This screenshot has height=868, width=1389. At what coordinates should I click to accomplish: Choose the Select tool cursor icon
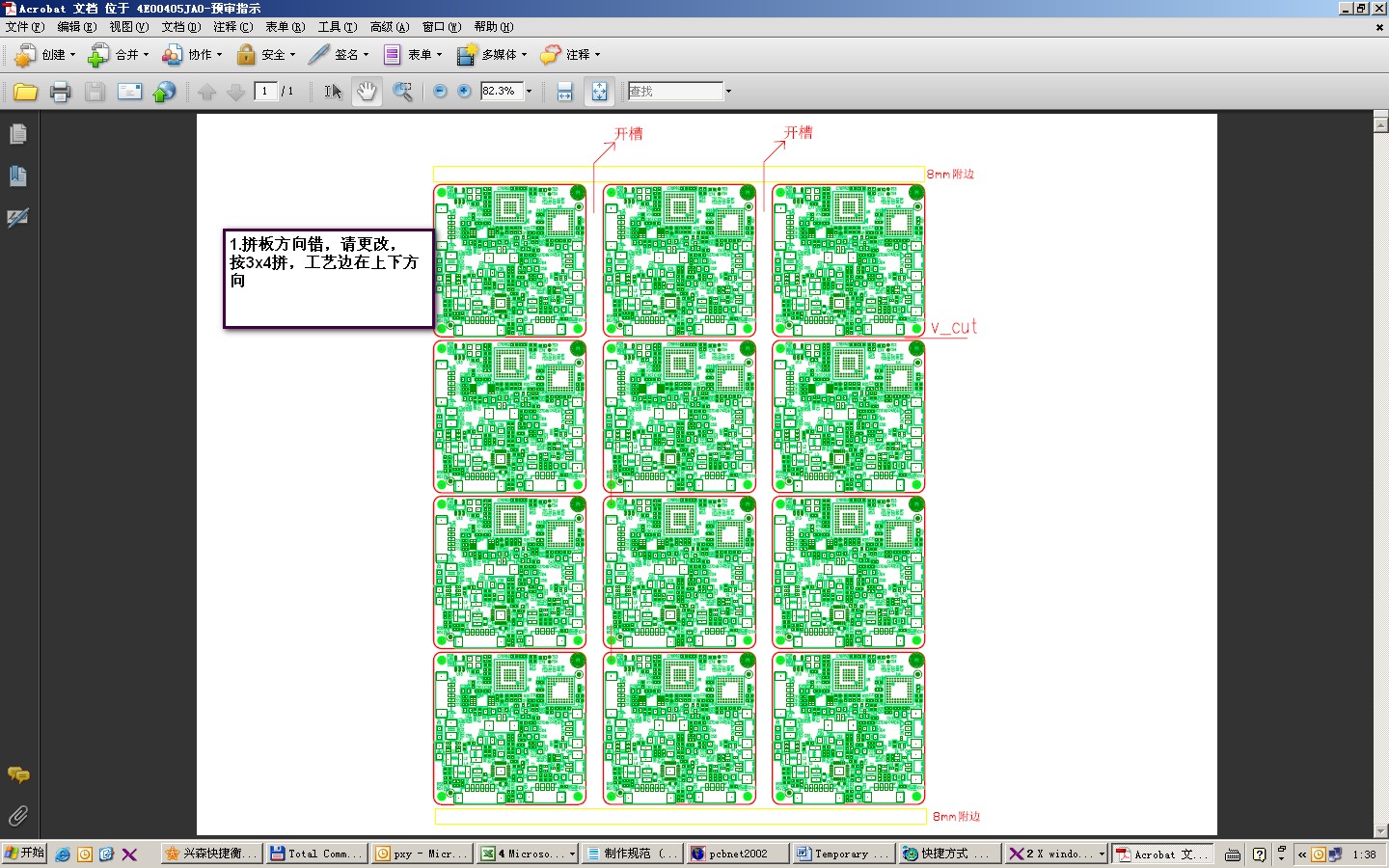pyautogui.click(x=333, y=92)
